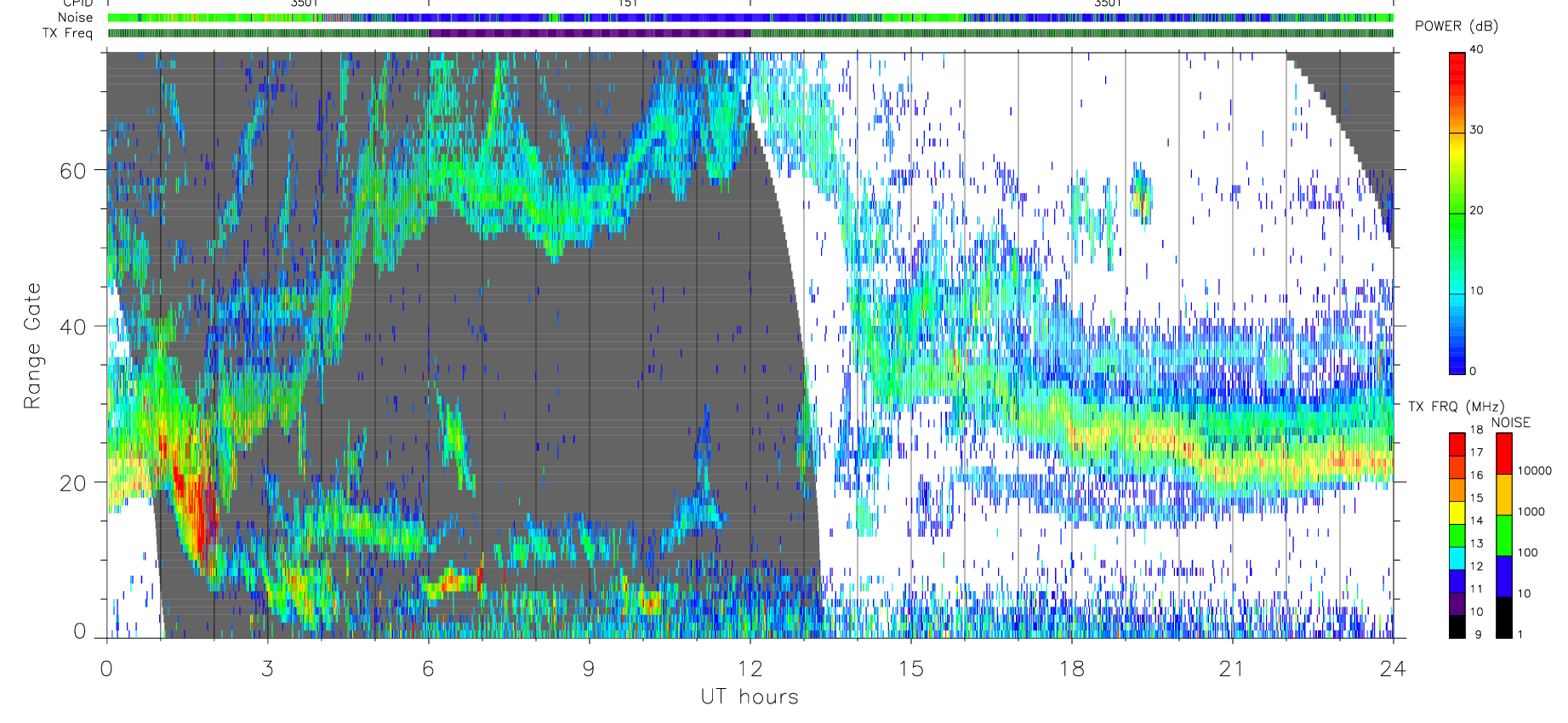Click the cyan segment of TX FRQ bar

[x=1457, y=559]
